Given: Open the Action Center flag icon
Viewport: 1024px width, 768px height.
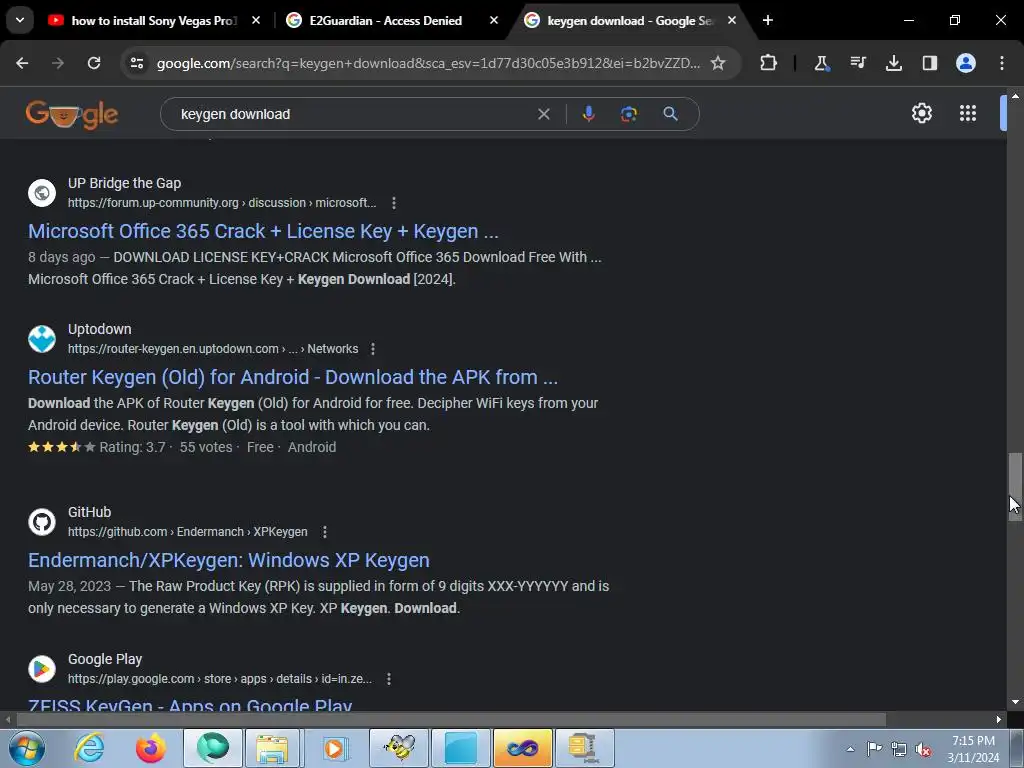Looking at the screenshot, I should 874,749.
